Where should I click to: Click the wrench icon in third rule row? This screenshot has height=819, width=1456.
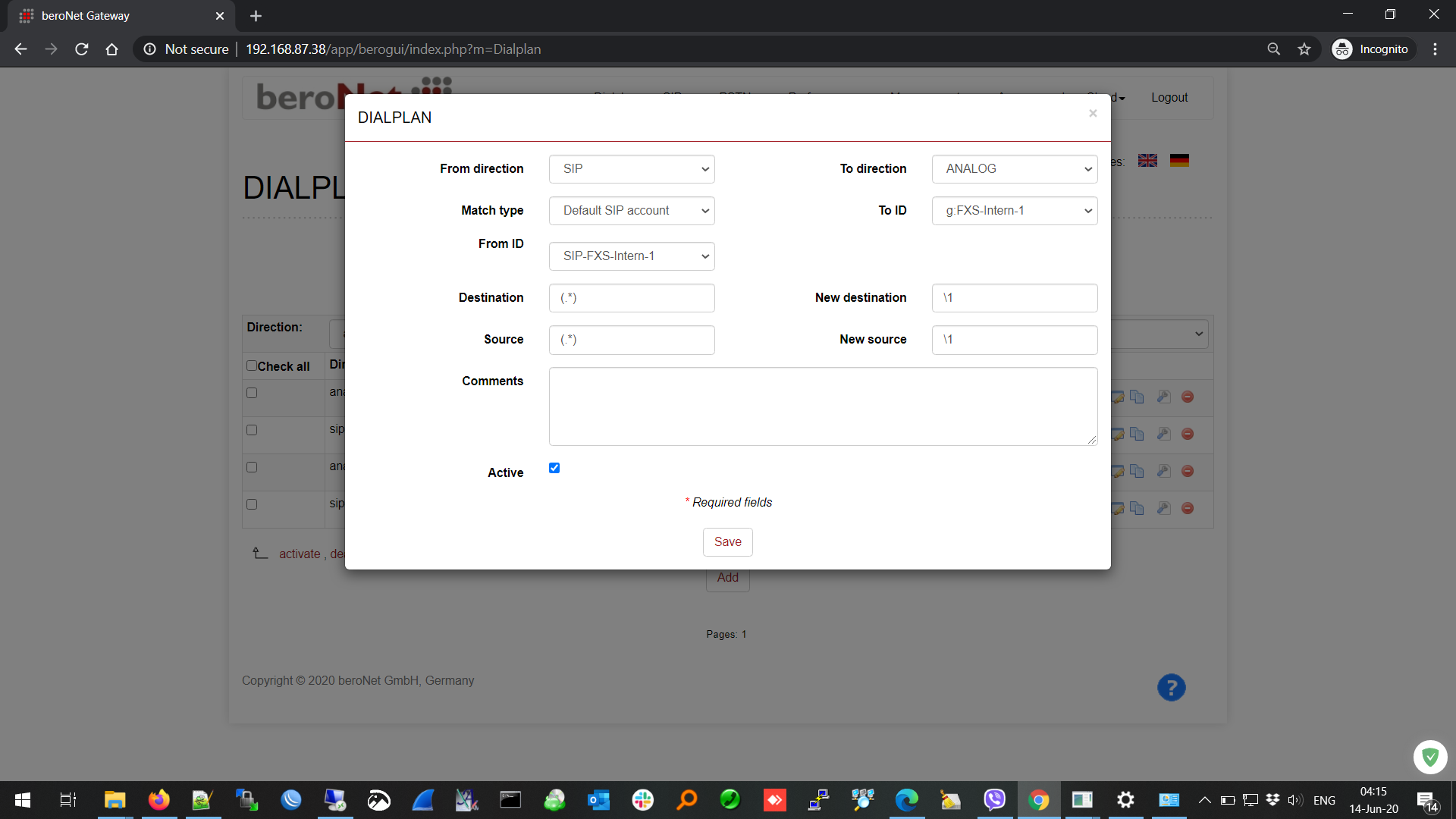pyautogui.click(x=1163, y=471)
